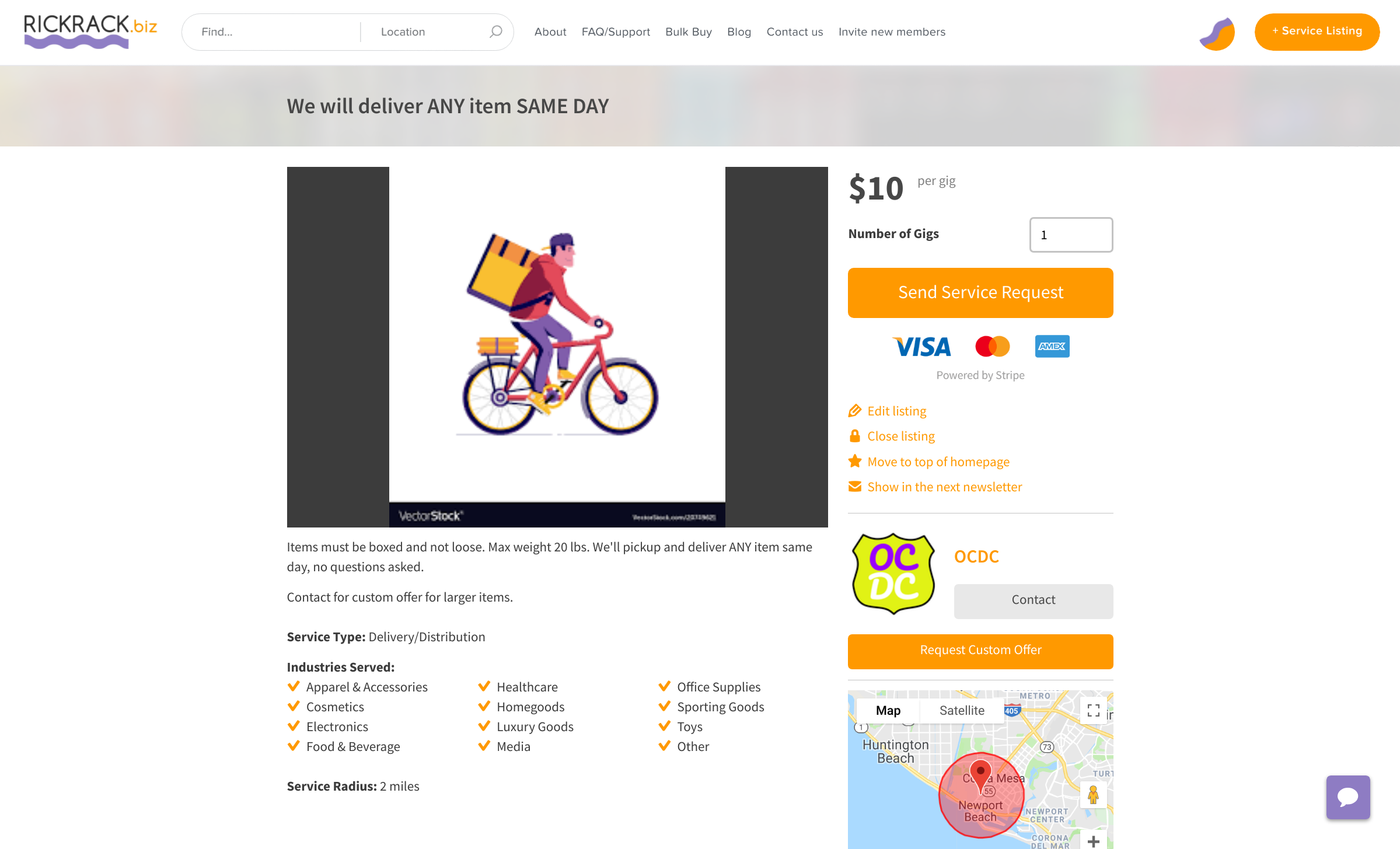The width and height of the screenshot is (1400, 849).
Task: Select the Street View pegman icon
Action: [x=1094, y=795]
